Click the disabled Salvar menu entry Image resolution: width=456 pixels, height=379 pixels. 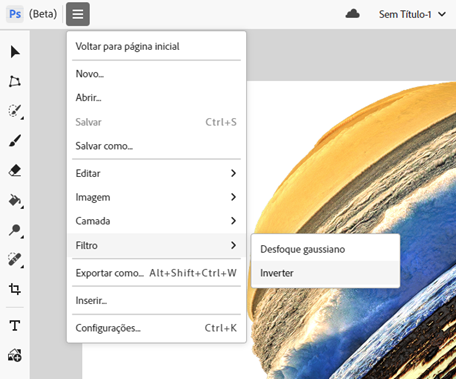[156, 122]
